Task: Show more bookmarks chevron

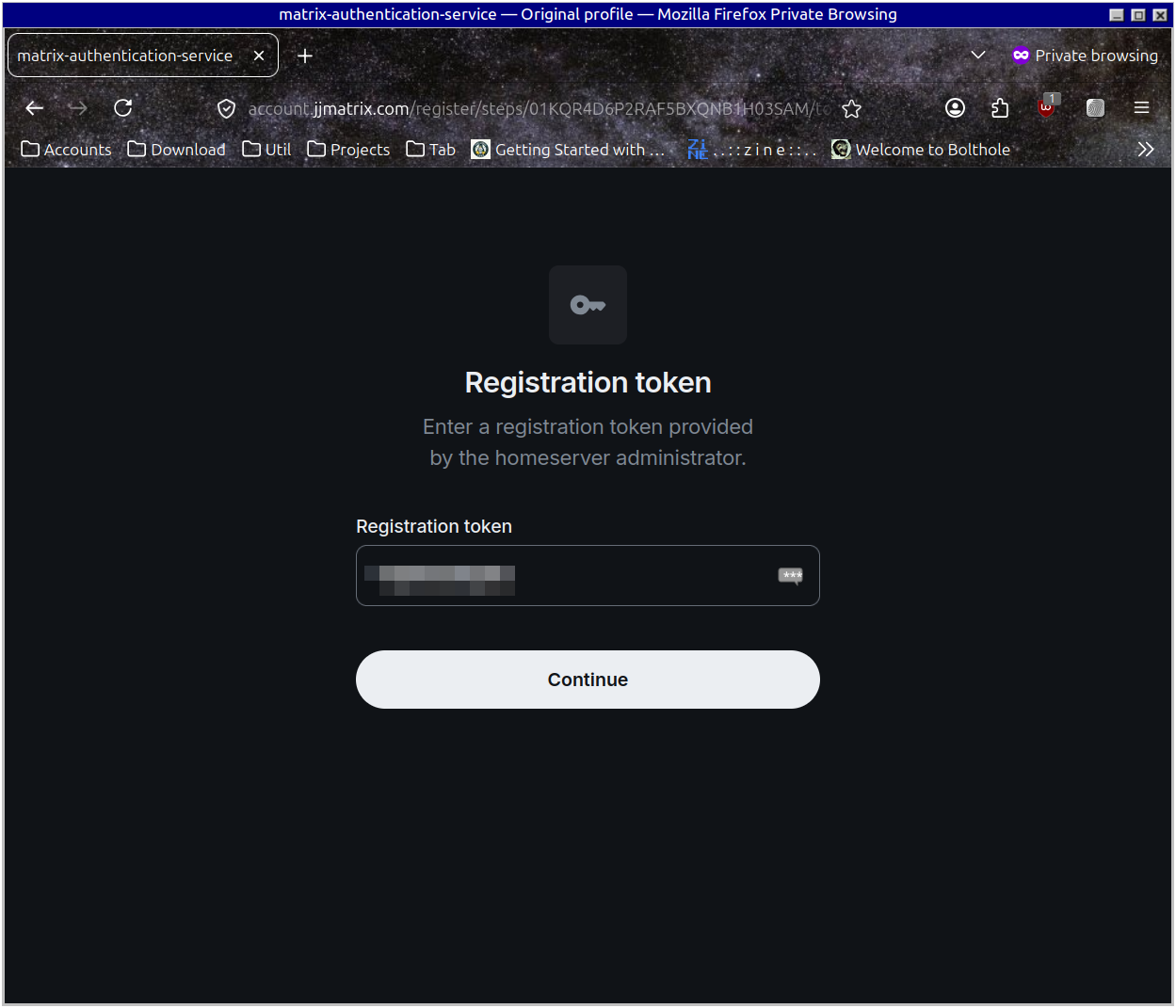Action: (1145, 150)
